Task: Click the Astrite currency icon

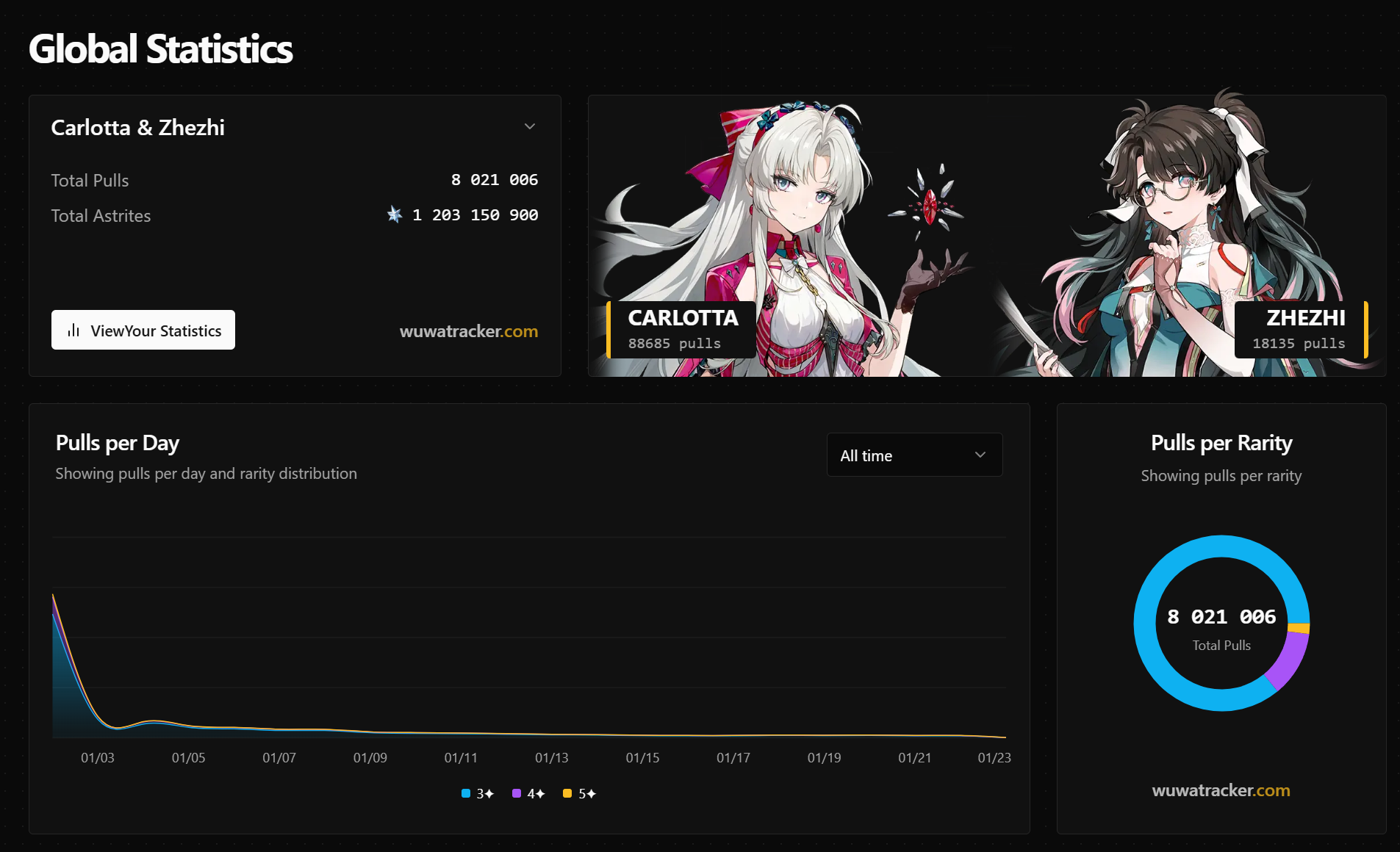Action: [395, 214]
